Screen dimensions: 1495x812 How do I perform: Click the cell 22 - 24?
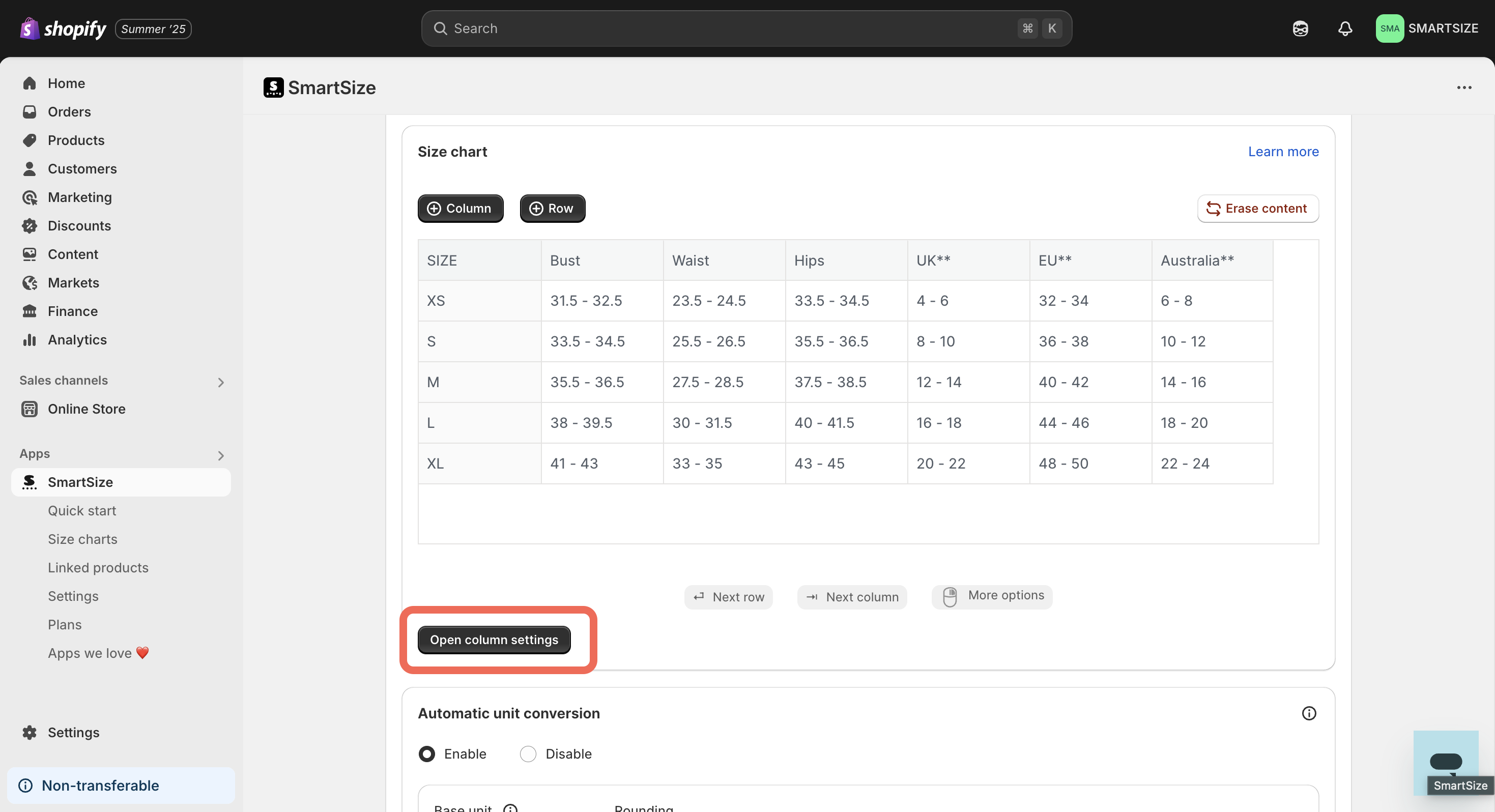[x=1213, y=463]
